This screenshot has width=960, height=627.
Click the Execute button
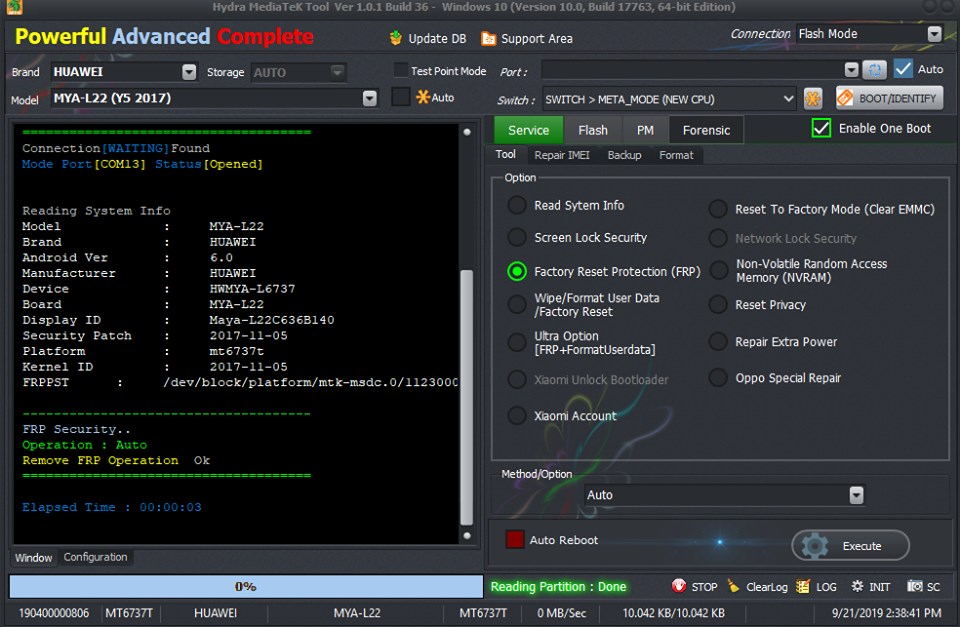pos(850,546)
